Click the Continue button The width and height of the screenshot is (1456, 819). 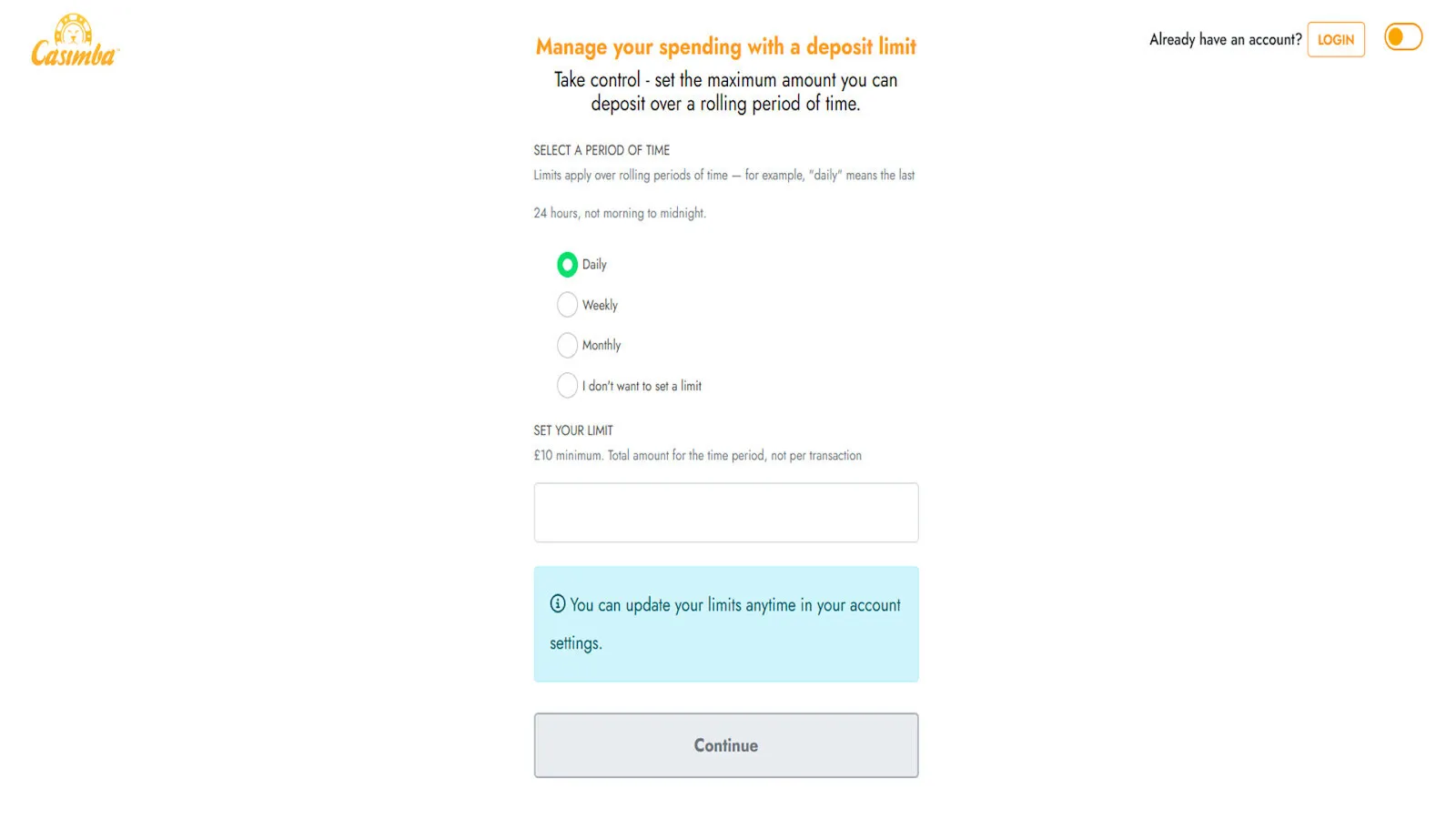(725, 745)
